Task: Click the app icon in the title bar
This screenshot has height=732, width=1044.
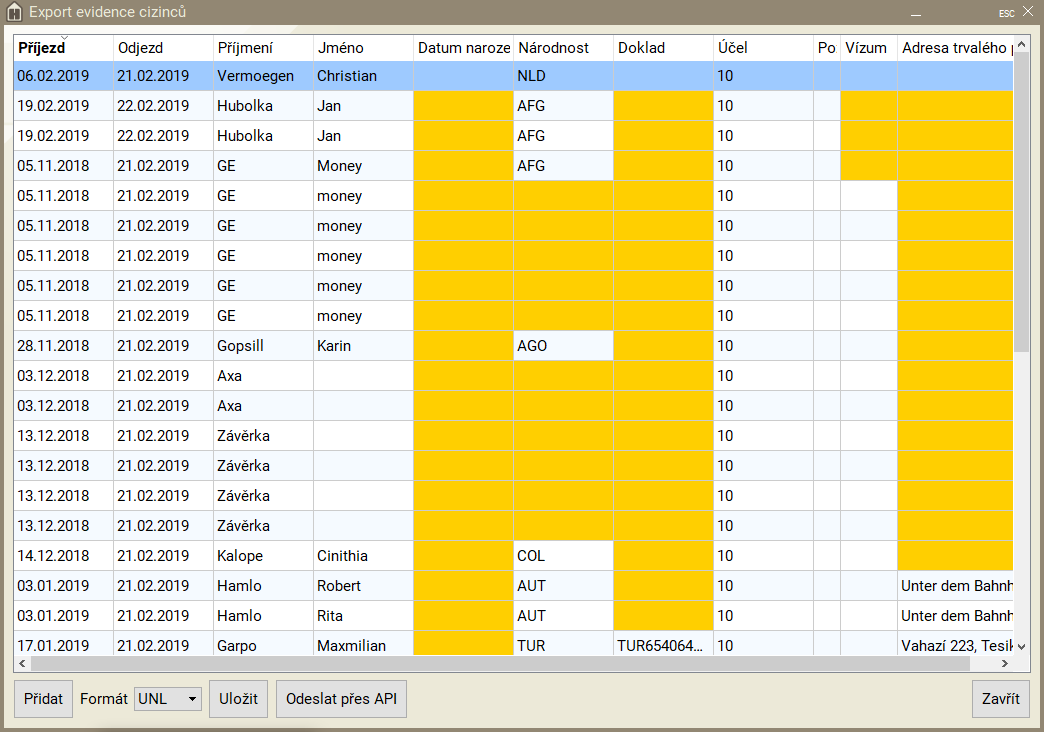Action: point(15,13)
